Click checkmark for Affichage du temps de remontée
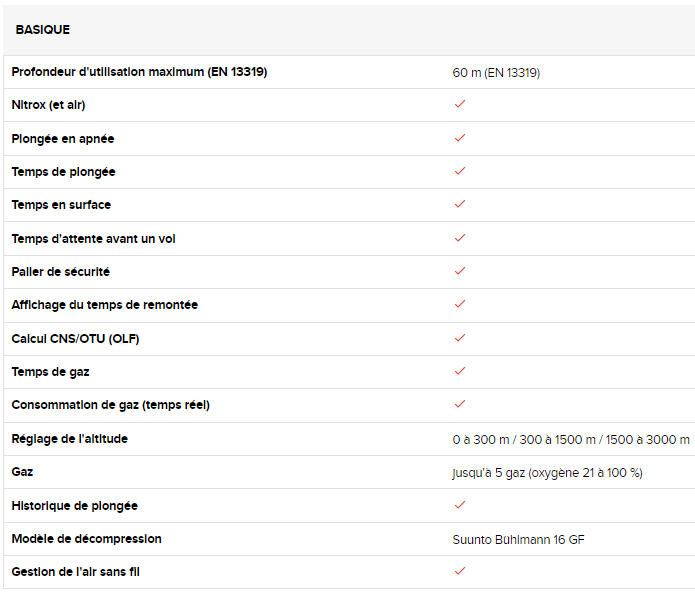 (x=460, y=304)
